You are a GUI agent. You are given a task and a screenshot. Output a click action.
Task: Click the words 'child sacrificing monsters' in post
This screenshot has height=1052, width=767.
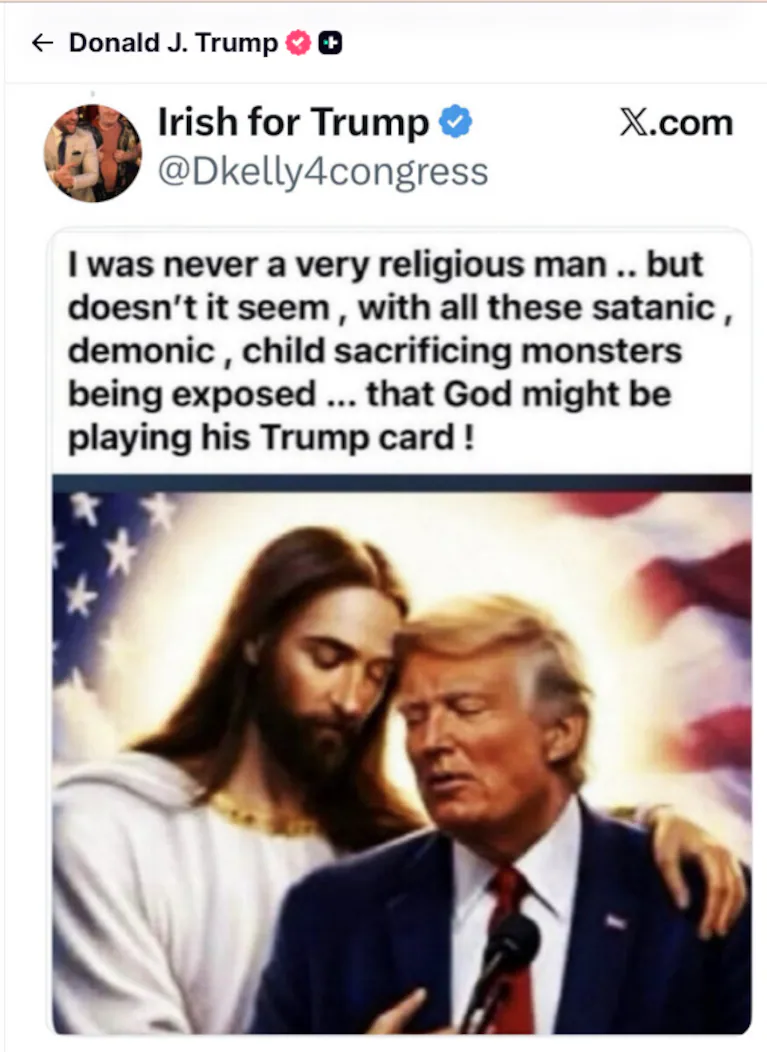(462, 351)
